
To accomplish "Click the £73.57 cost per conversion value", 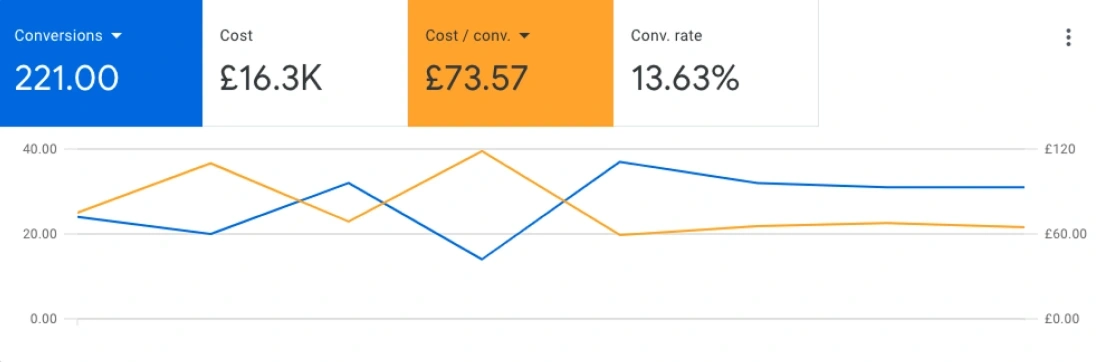I will 476,78.
